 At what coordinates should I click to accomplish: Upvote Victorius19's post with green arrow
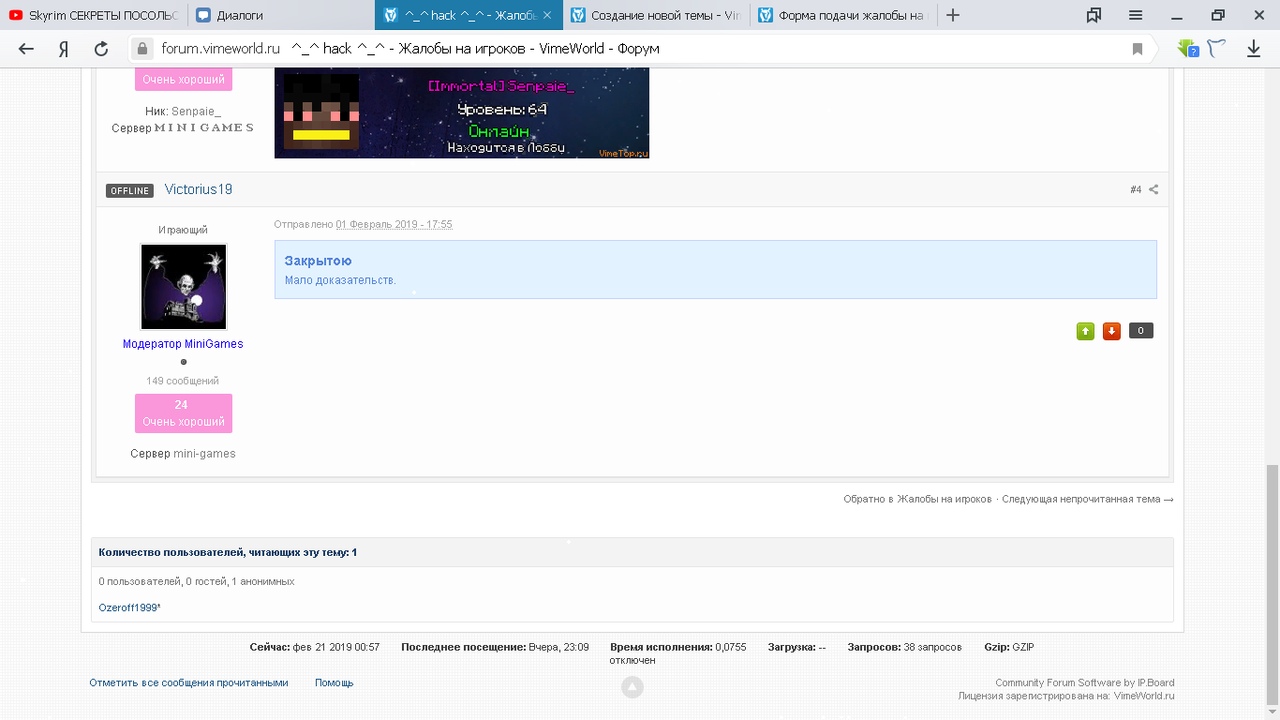(1085, 331)
